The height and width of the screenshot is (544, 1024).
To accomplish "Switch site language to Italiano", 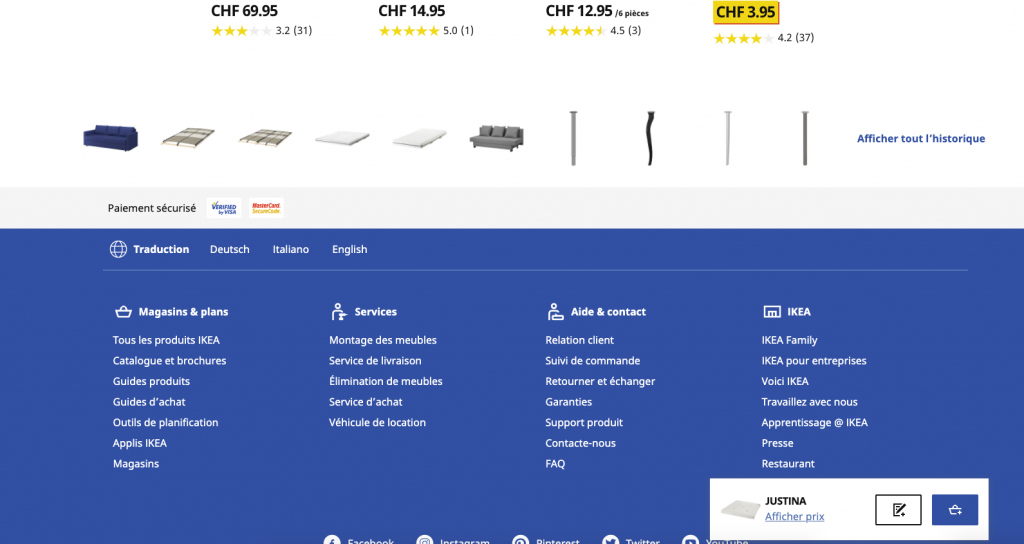I will click(x=291, y=249).
